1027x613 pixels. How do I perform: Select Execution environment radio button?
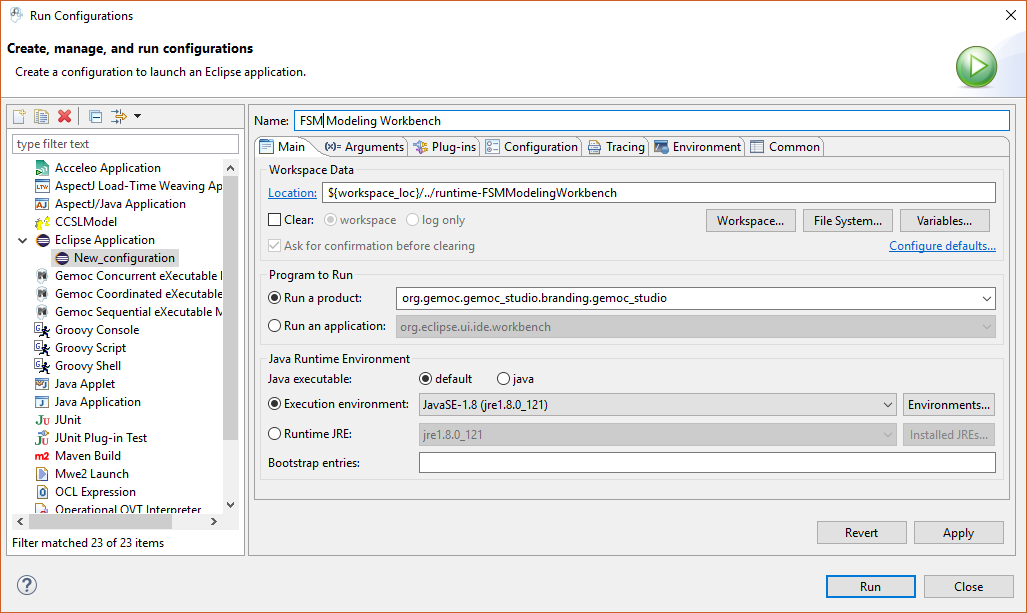[275, 404]
